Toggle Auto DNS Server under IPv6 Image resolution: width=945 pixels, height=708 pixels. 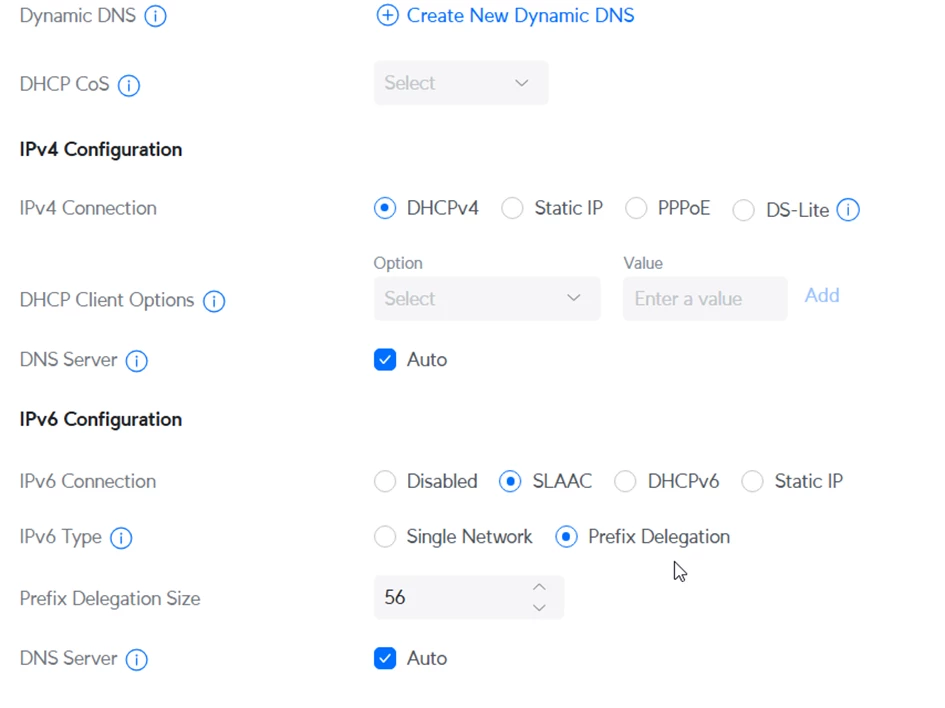[x=385, y=658]
